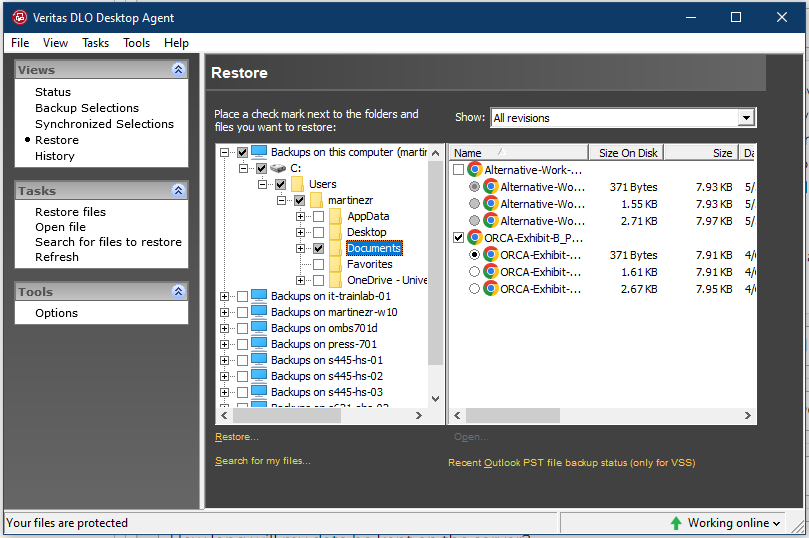Click computer icon for Backups on press-701

pyautogui.click(x=258, y=344)
